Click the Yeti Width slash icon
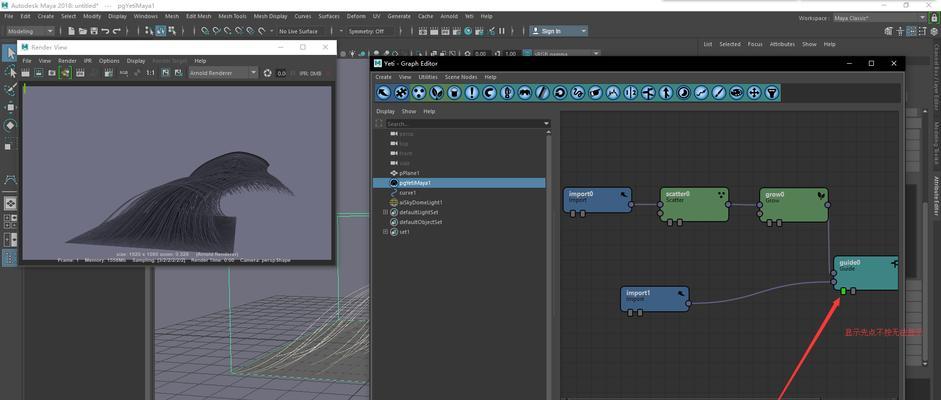This screenshot has width=941, height=400. pyautogui.click(x=543, y=93)
